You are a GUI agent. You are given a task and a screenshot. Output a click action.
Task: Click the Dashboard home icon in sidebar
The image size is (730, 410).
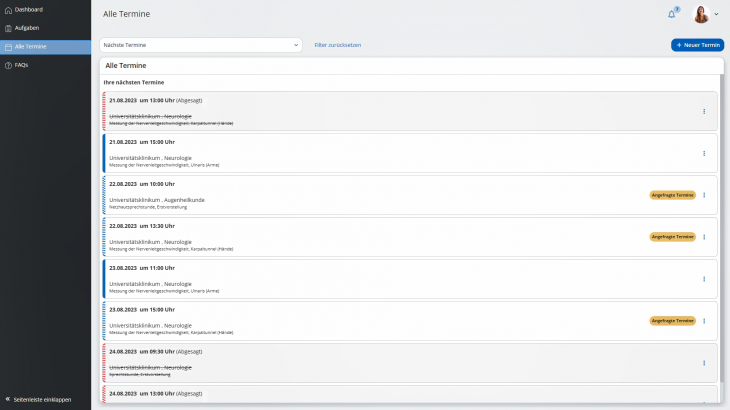point(9,9)
